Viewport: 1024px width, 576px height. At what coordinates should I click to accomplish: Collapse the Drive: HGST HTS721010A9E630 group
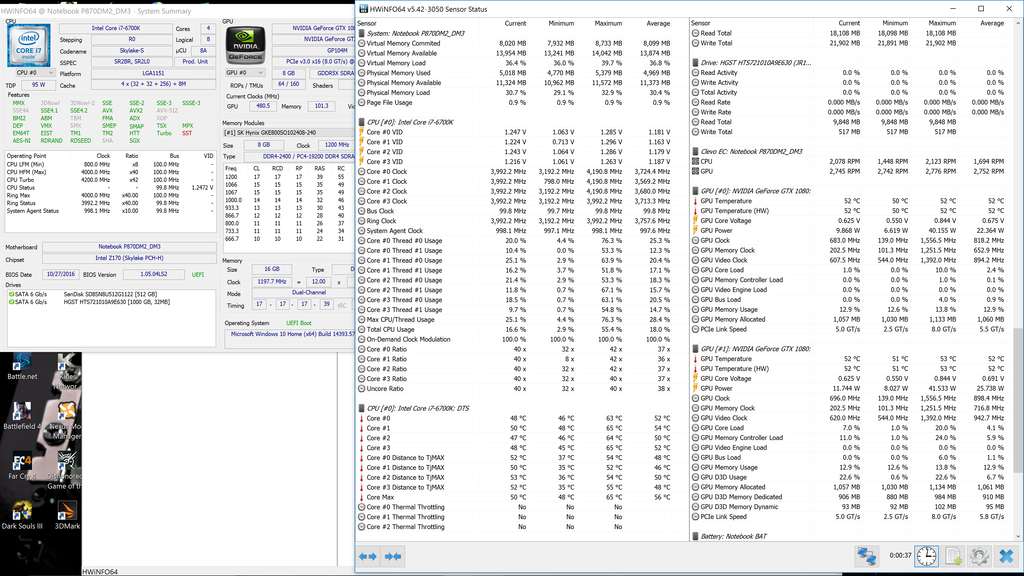pyautogui.click(x=695, y=63)
